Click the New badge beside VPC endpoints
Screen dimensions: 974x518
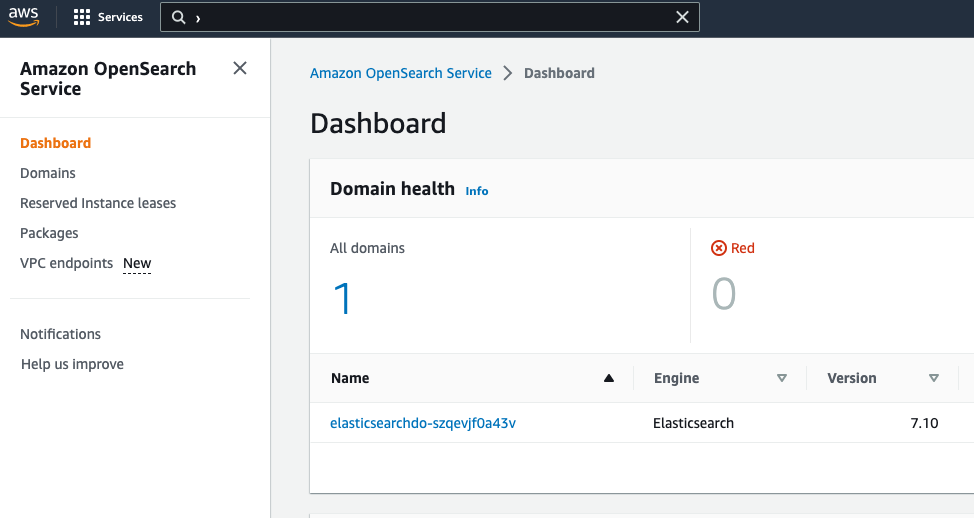(x=137, y=263)
